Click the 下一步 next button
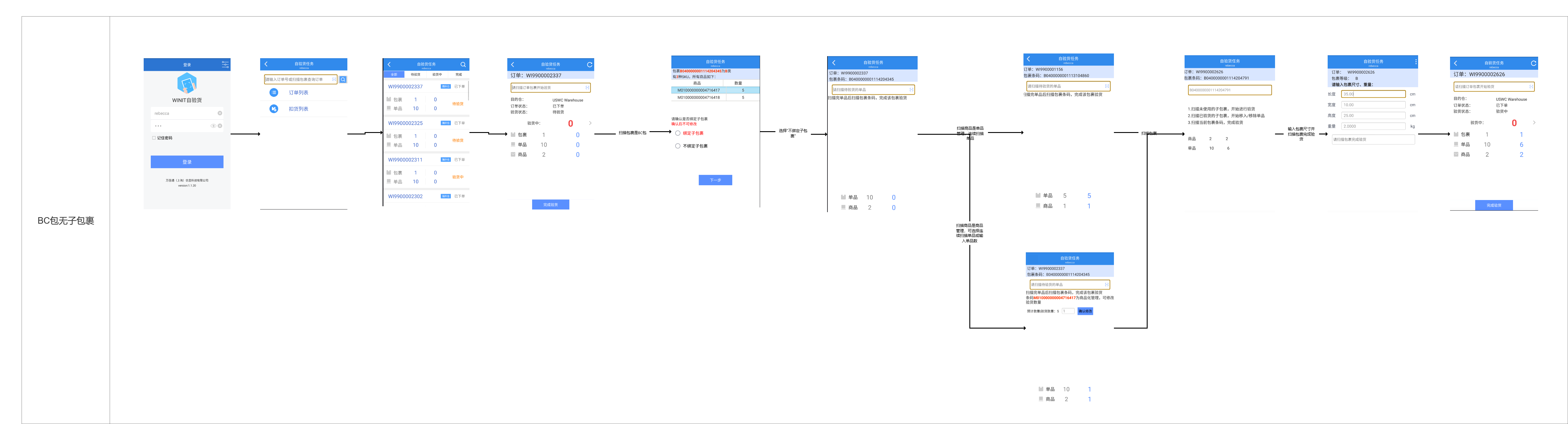The width and height of the screenshot is (1568, 424). coord(715,180)
